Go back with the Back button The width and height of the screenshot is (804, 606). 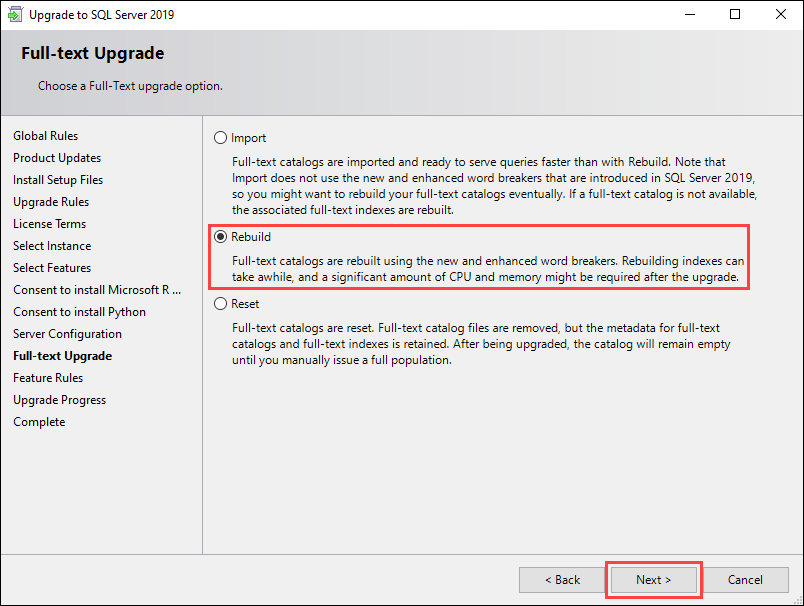[562, 580]
